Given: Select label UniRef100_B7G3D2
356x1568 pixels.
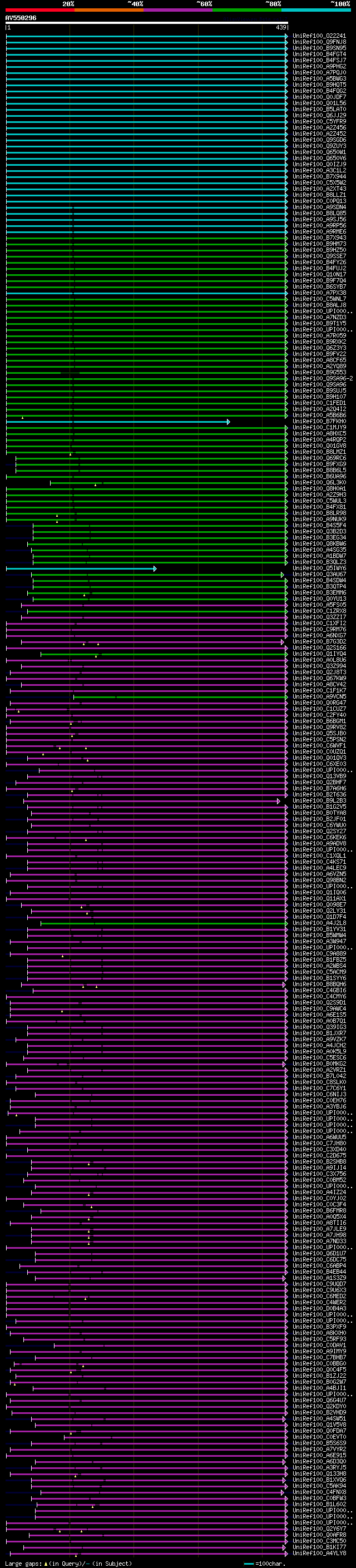Looking at the screenshot, I should (x=319, y=641).
